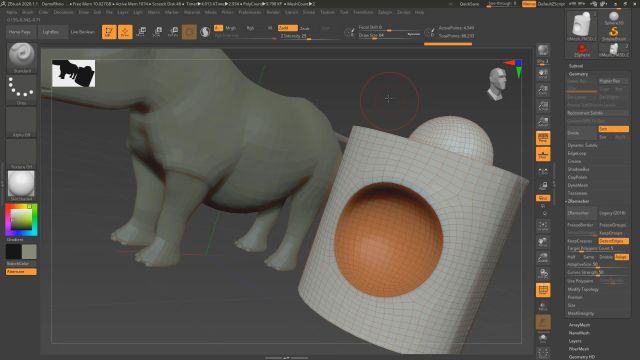Pick a color in the color picker square
The height and width of the screenshot is (360, 640).
pos(21,220)
